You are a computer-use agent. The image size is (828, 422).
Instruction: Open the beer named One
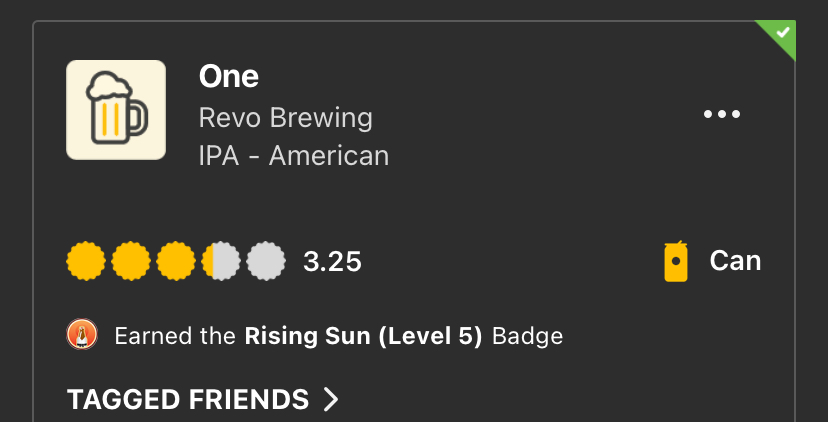click(229, 76)
